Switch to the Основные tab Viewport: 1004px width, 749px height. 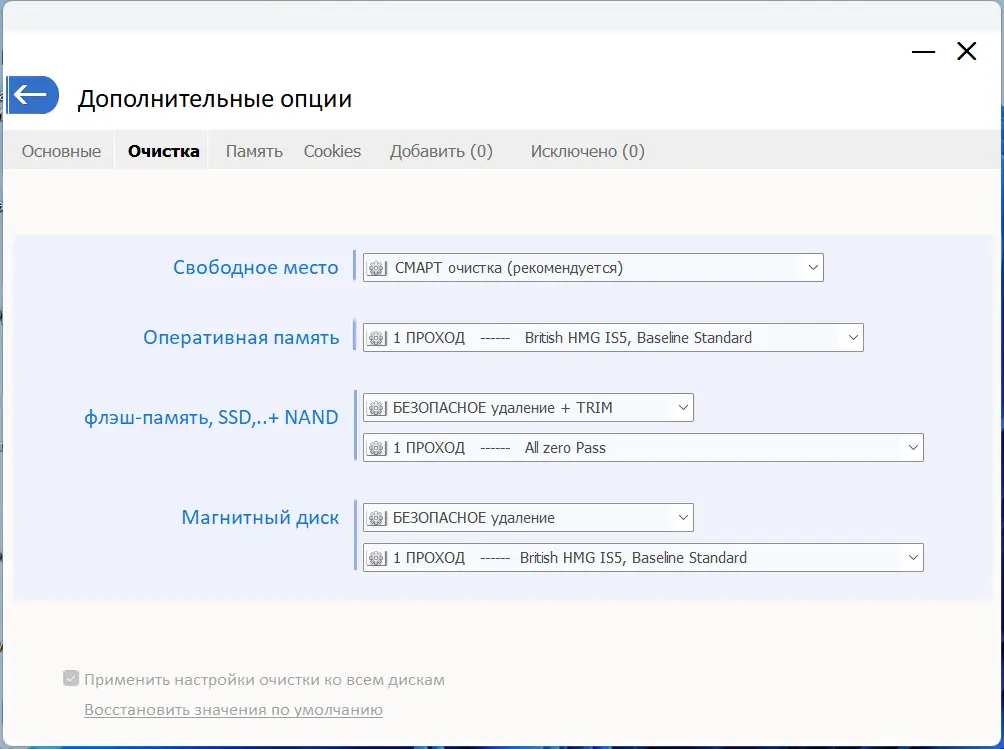point(61,151)
